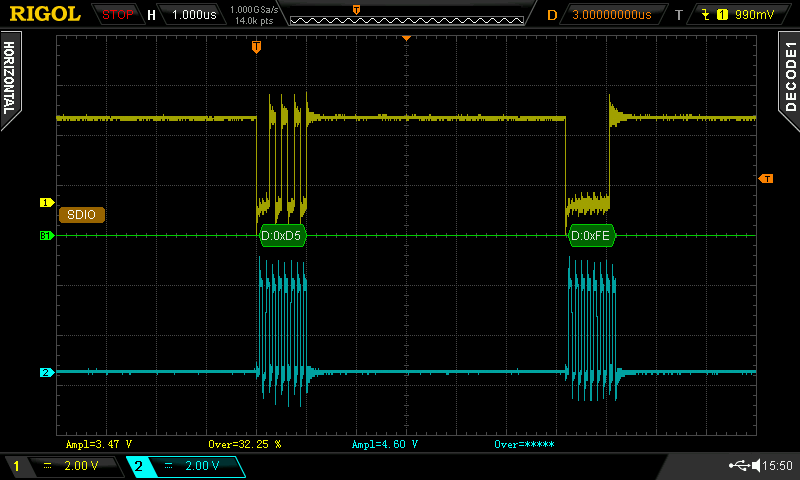Click the trigger rising edge slope icon
Image resolution: width=800 pixels, height=480 pixels.
(x=708, y=15)
